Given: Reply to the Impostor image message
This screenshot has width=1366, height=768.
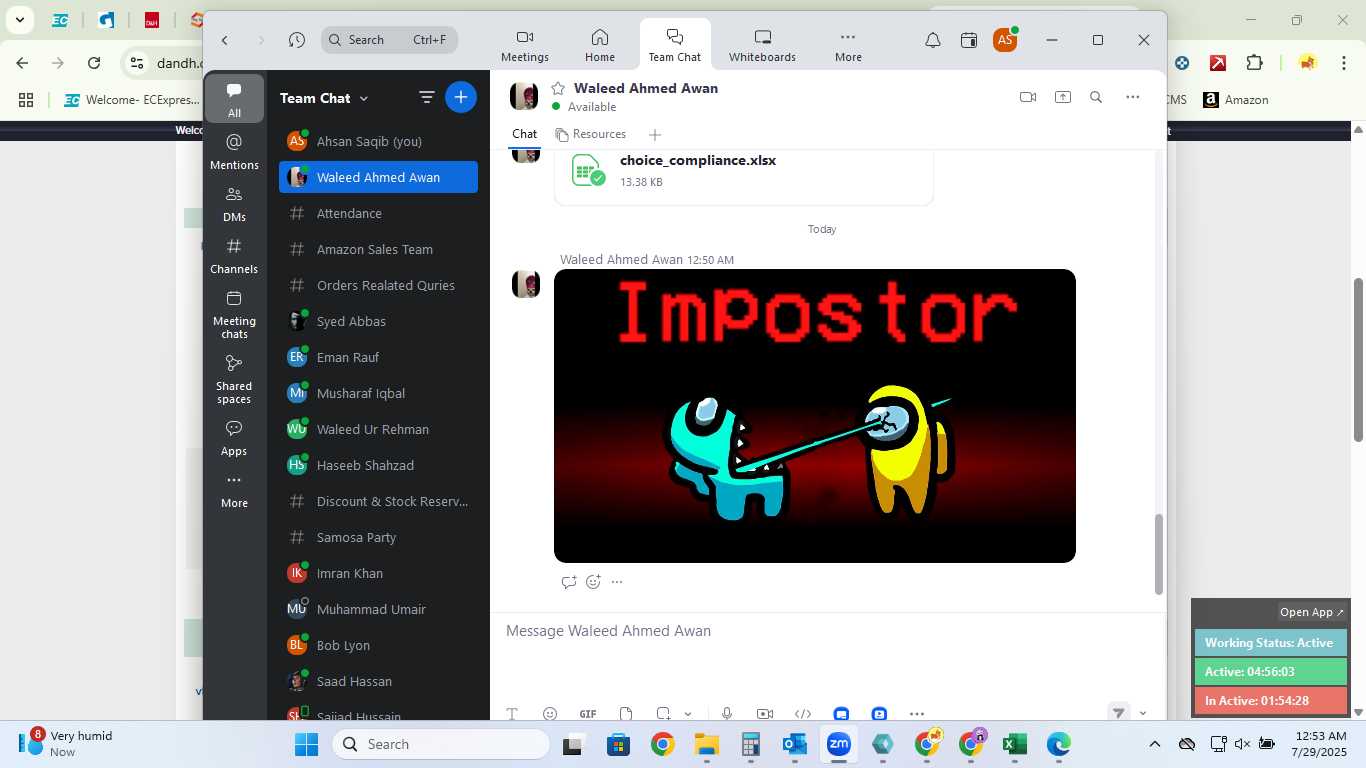Looking at the screenshot, I should pos(569,582).
